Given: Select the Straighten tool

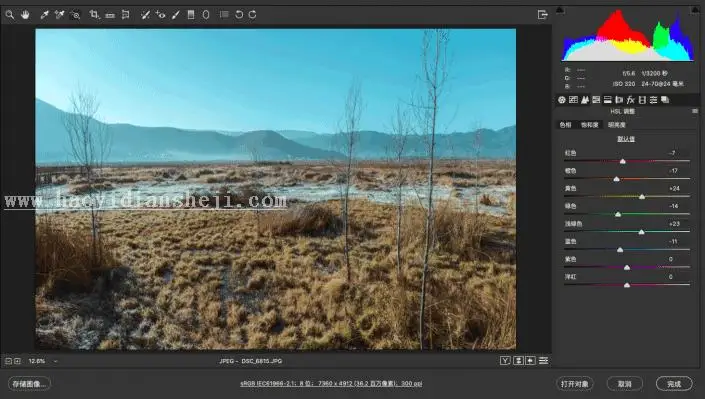Looking at the screenshot, I should [x=110, y=15].
